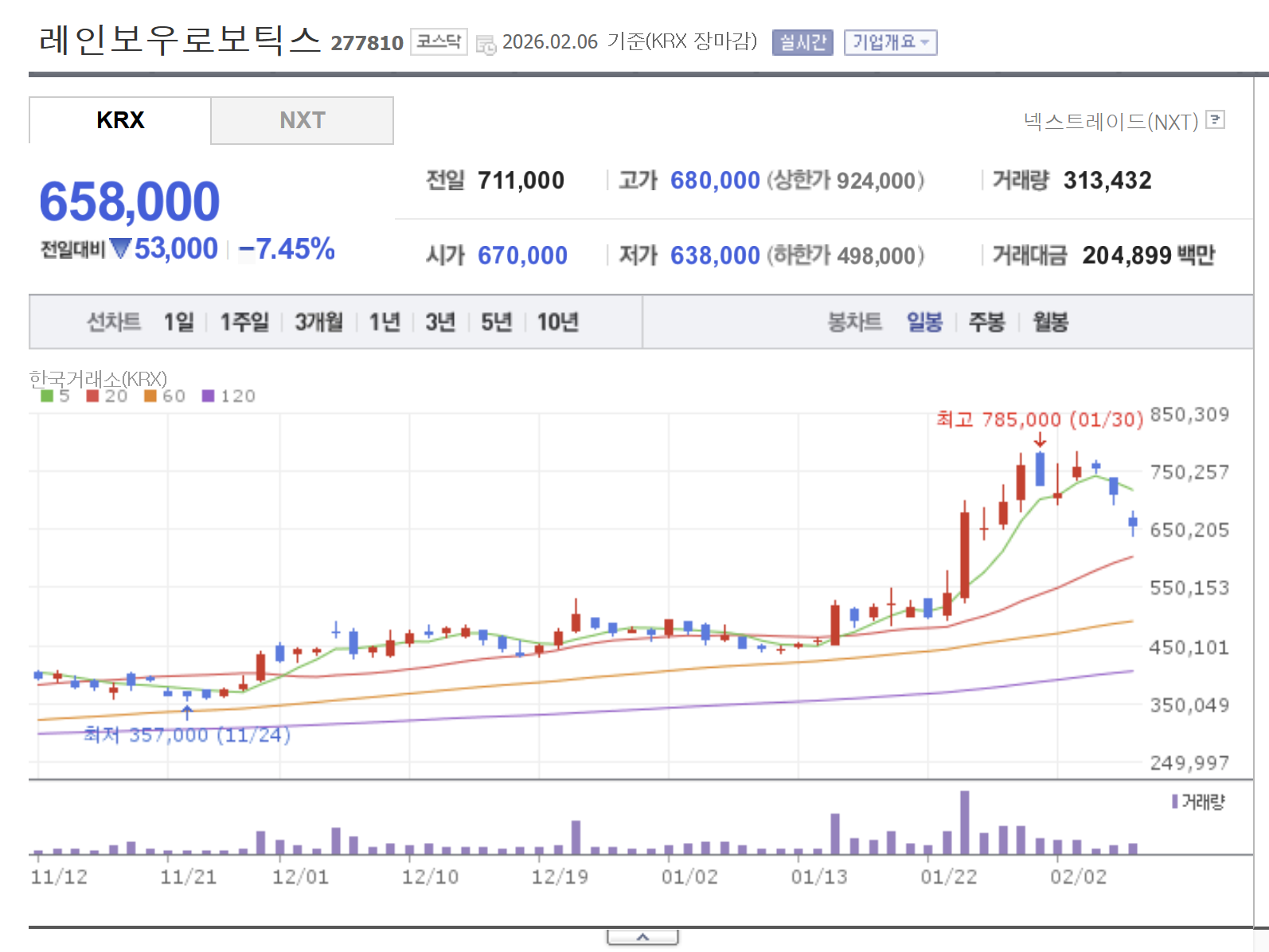Click the change rate -7.45%

click(287, 249)
